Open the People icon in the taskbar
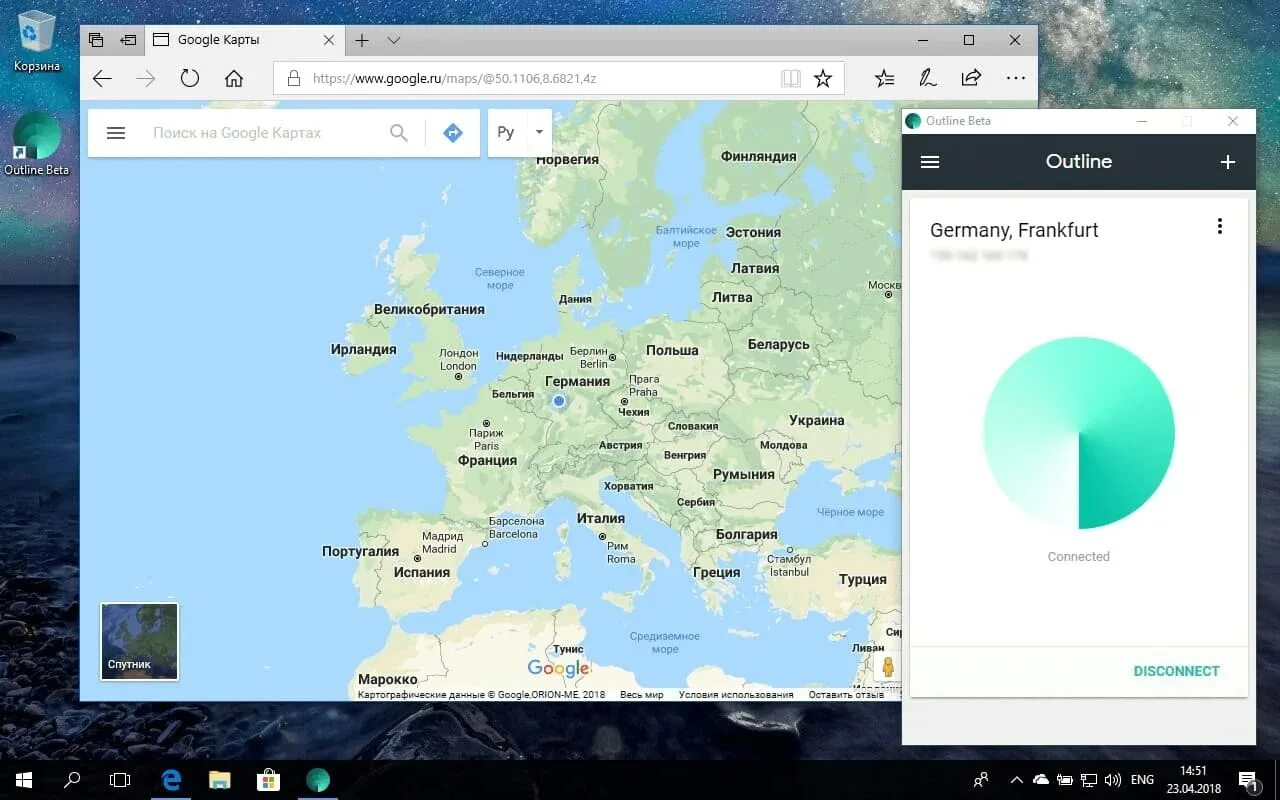 point(981,780)
